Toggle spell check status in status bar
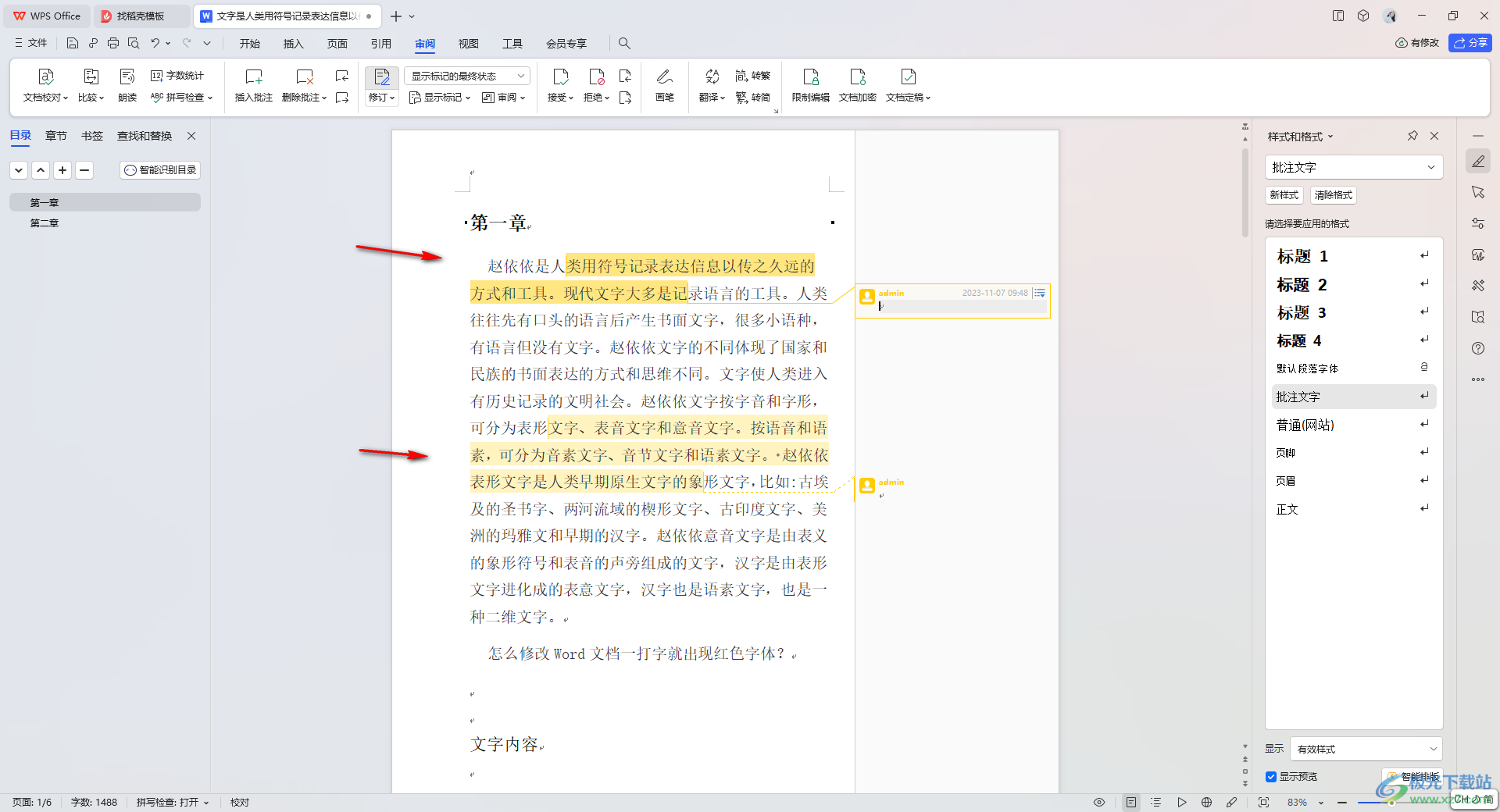 173,802
